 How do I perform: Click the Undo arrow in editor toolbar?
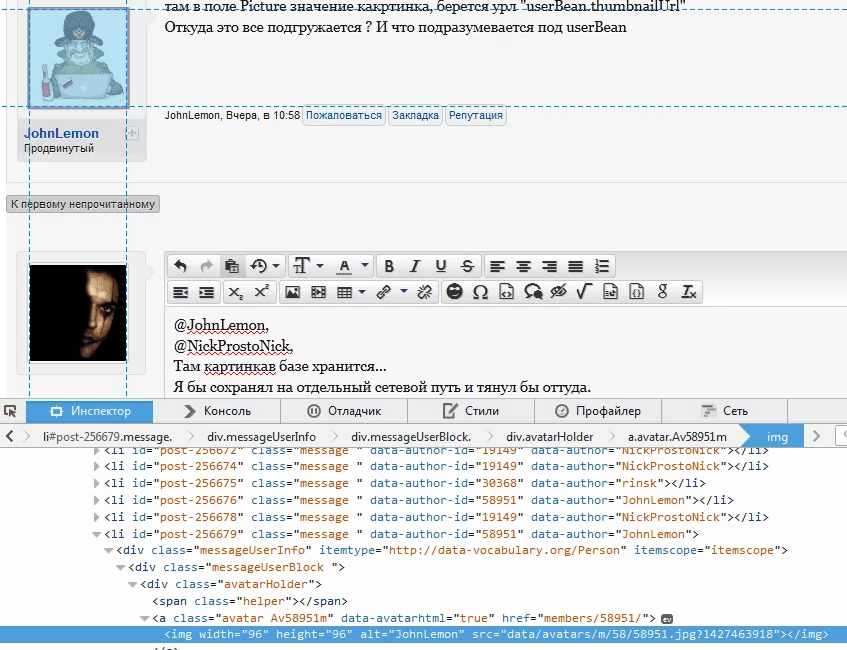coord(180,266)
